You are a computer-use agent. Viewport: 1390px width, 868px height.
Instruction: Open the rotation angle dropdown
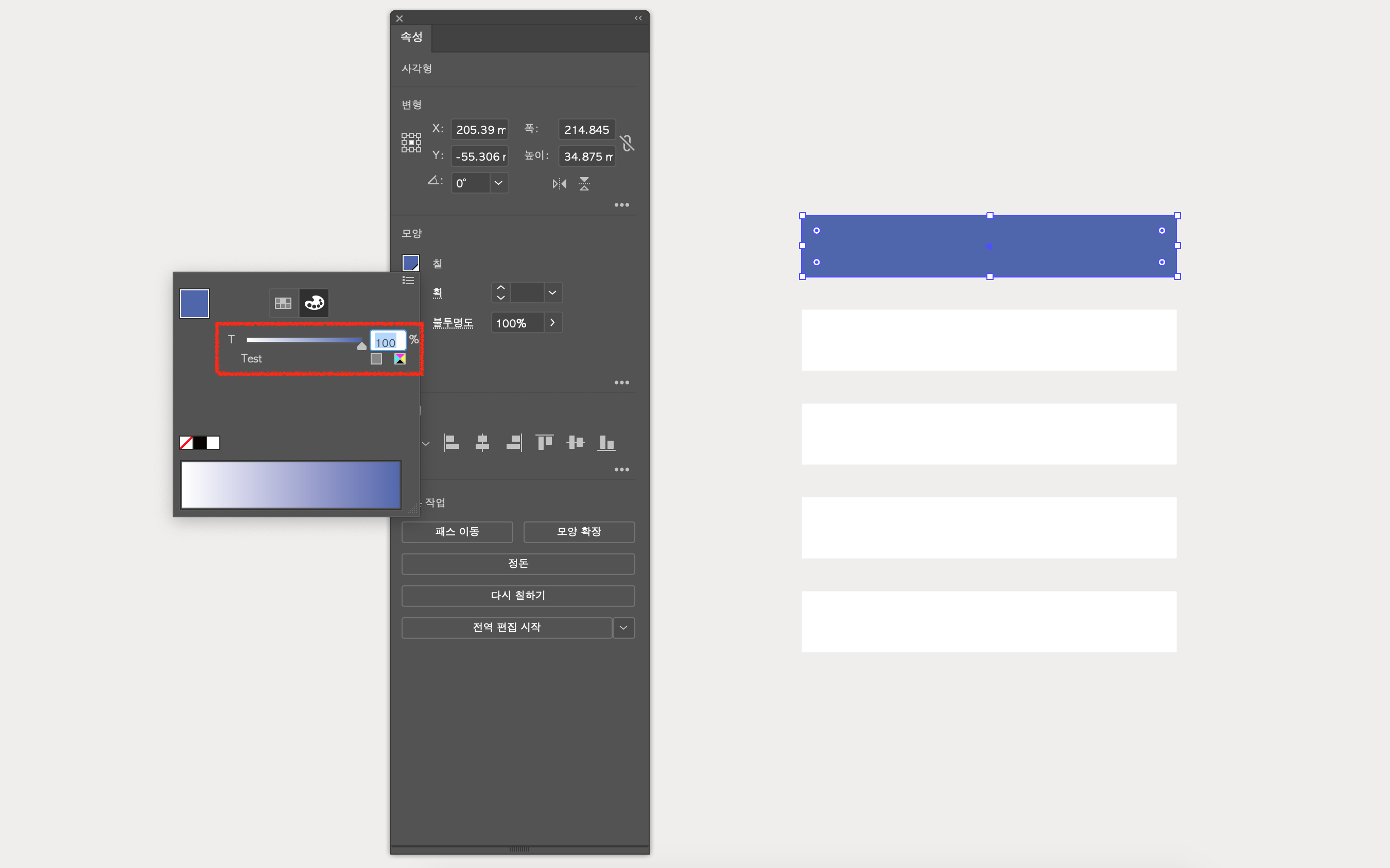498,183
